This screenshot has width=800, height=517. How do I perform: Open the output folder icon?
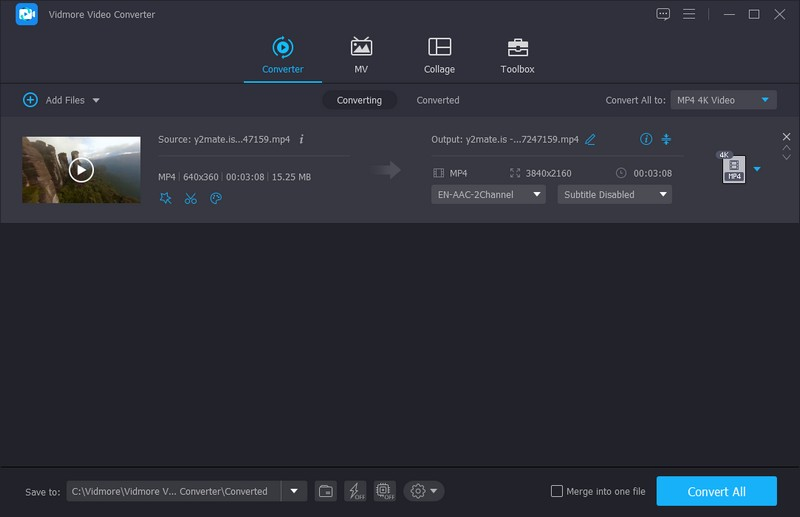pos(326,491)
